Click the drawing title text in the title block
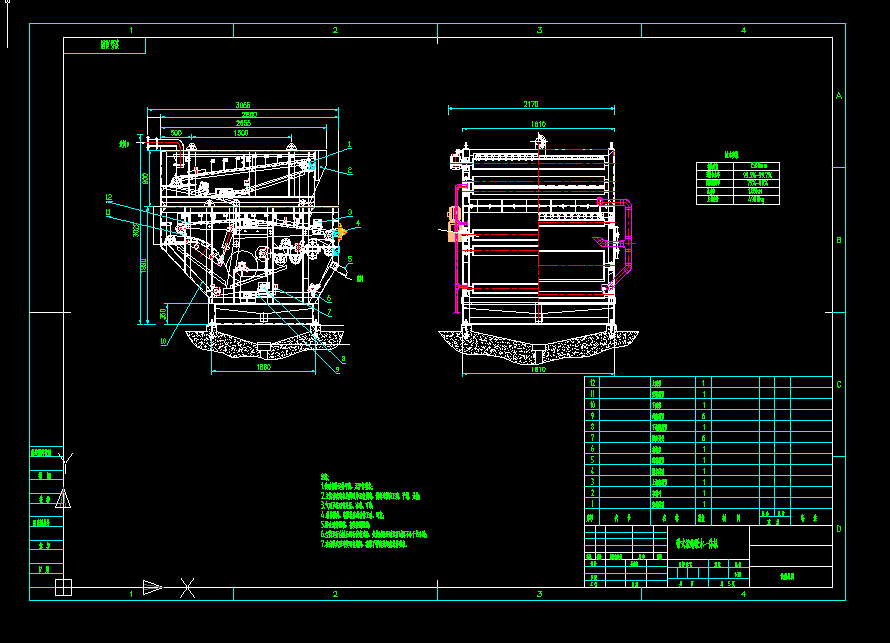This screenshot has height=643, width=890. (x=697, y=544)
